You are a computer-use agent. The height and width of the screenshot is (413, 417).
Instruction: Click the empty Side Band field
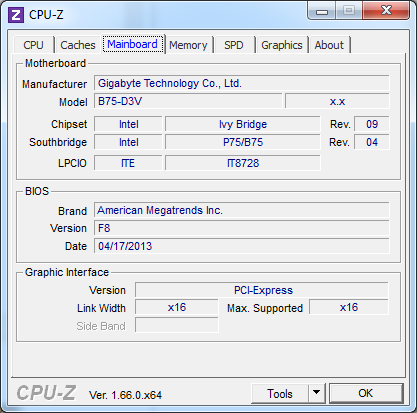[177, 325]
